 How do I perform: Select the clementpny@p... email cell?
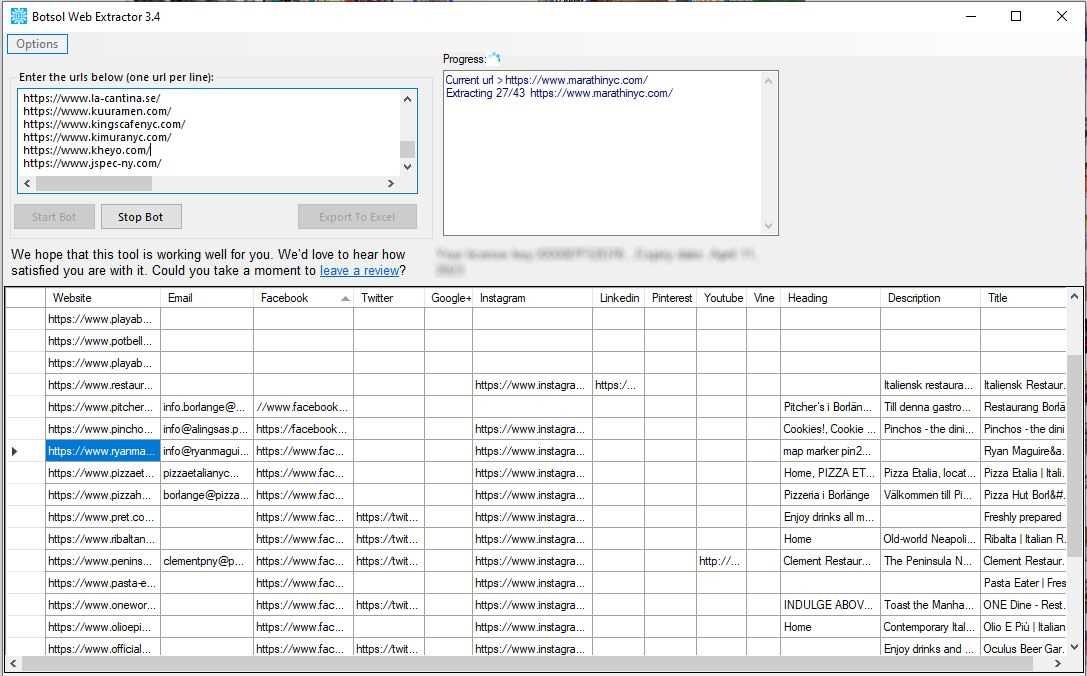click(207, 561)
